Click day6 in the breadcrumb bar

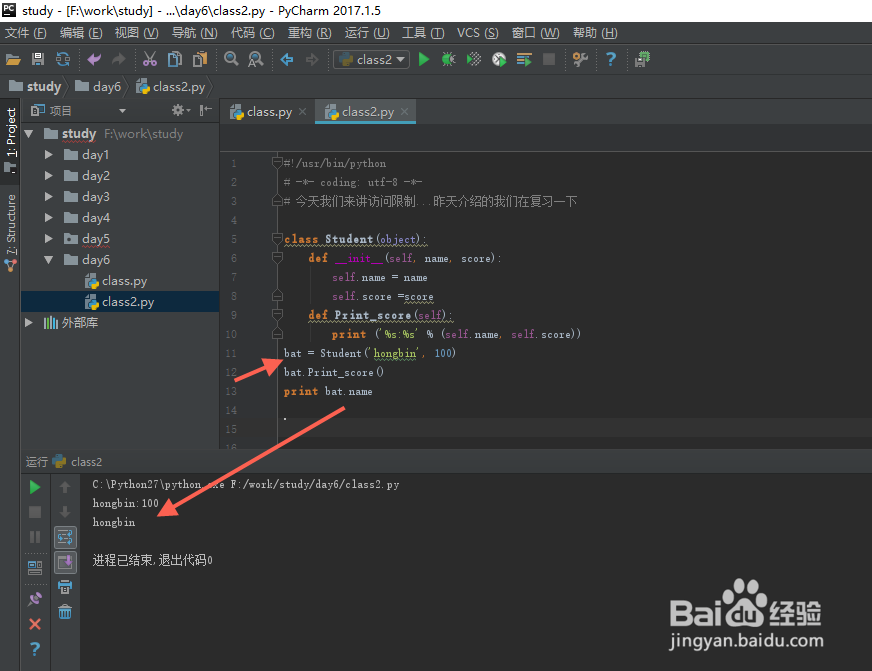coord(98,86)
